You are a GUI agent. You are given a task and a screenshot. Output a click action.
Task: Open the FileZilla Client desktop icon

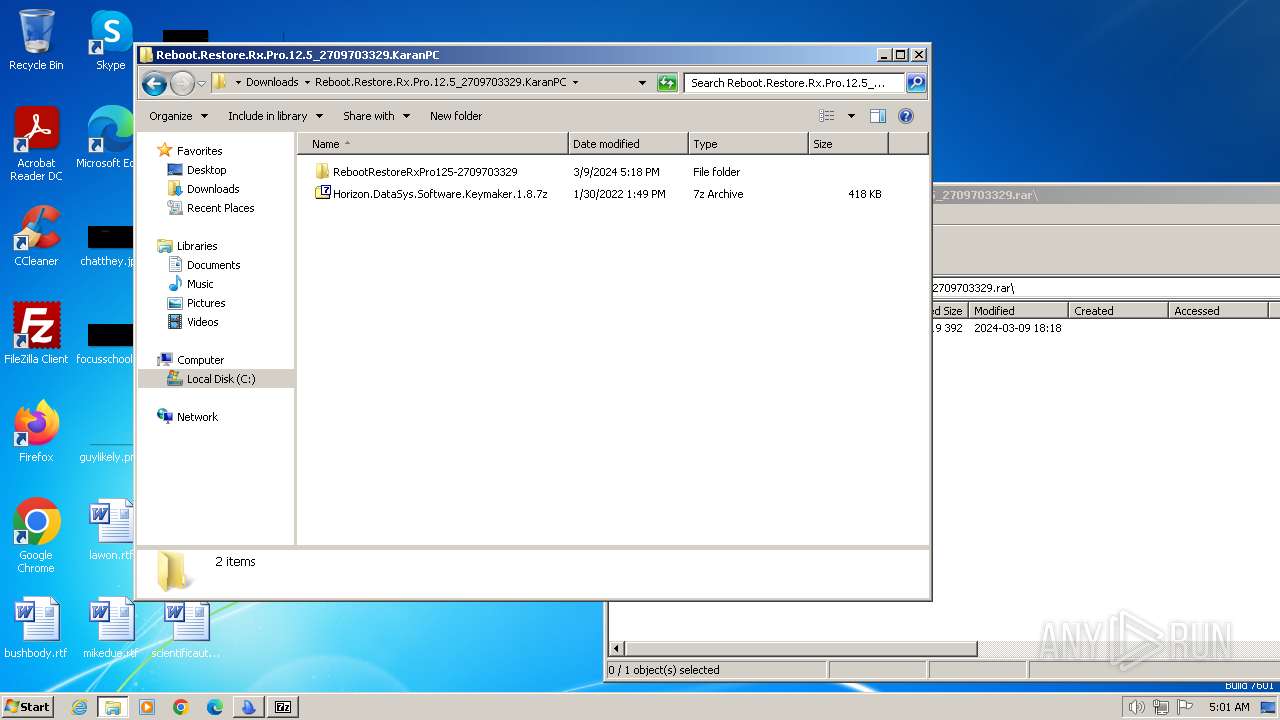36,334
